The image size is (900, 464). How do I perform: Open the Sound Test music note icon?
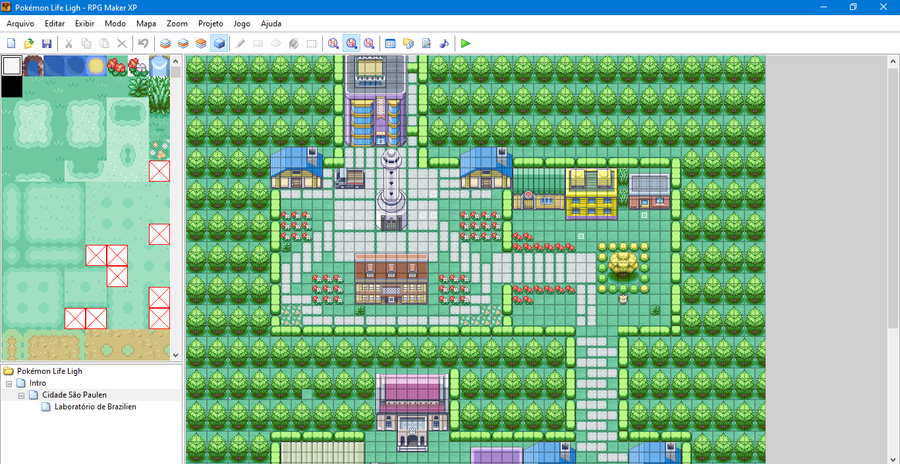[x=444, y=43]
